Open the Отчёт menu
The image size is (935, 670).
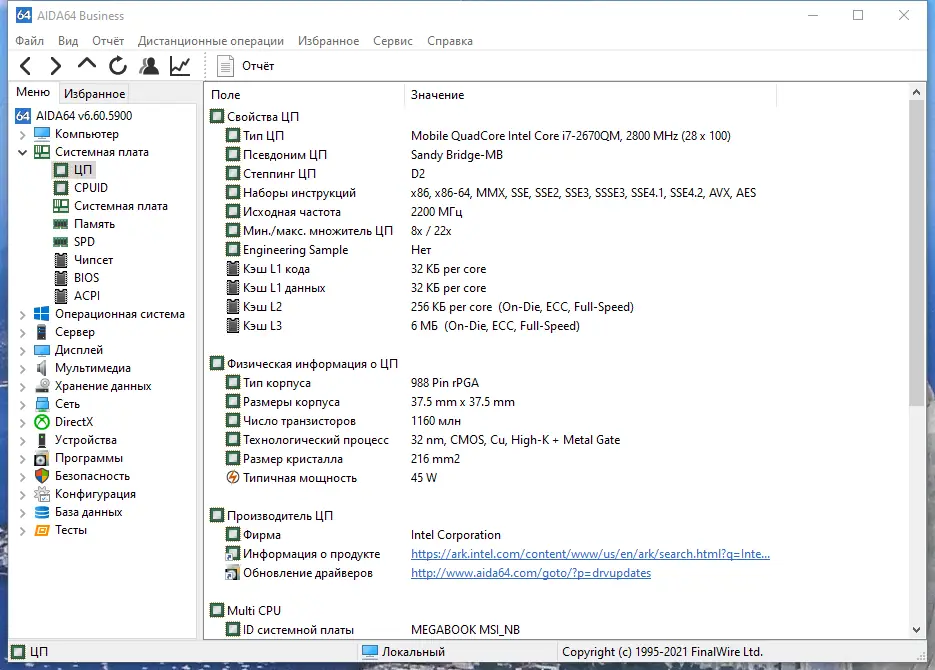108,41
